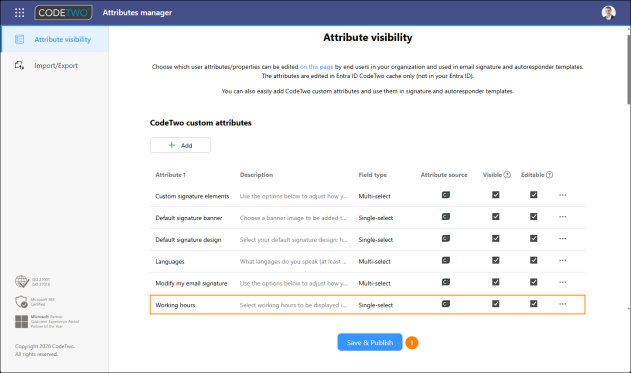Click attribute source icon for Default signature design
Image resolution: width=631 pixels, height=373 pixels.
(445, 239)
